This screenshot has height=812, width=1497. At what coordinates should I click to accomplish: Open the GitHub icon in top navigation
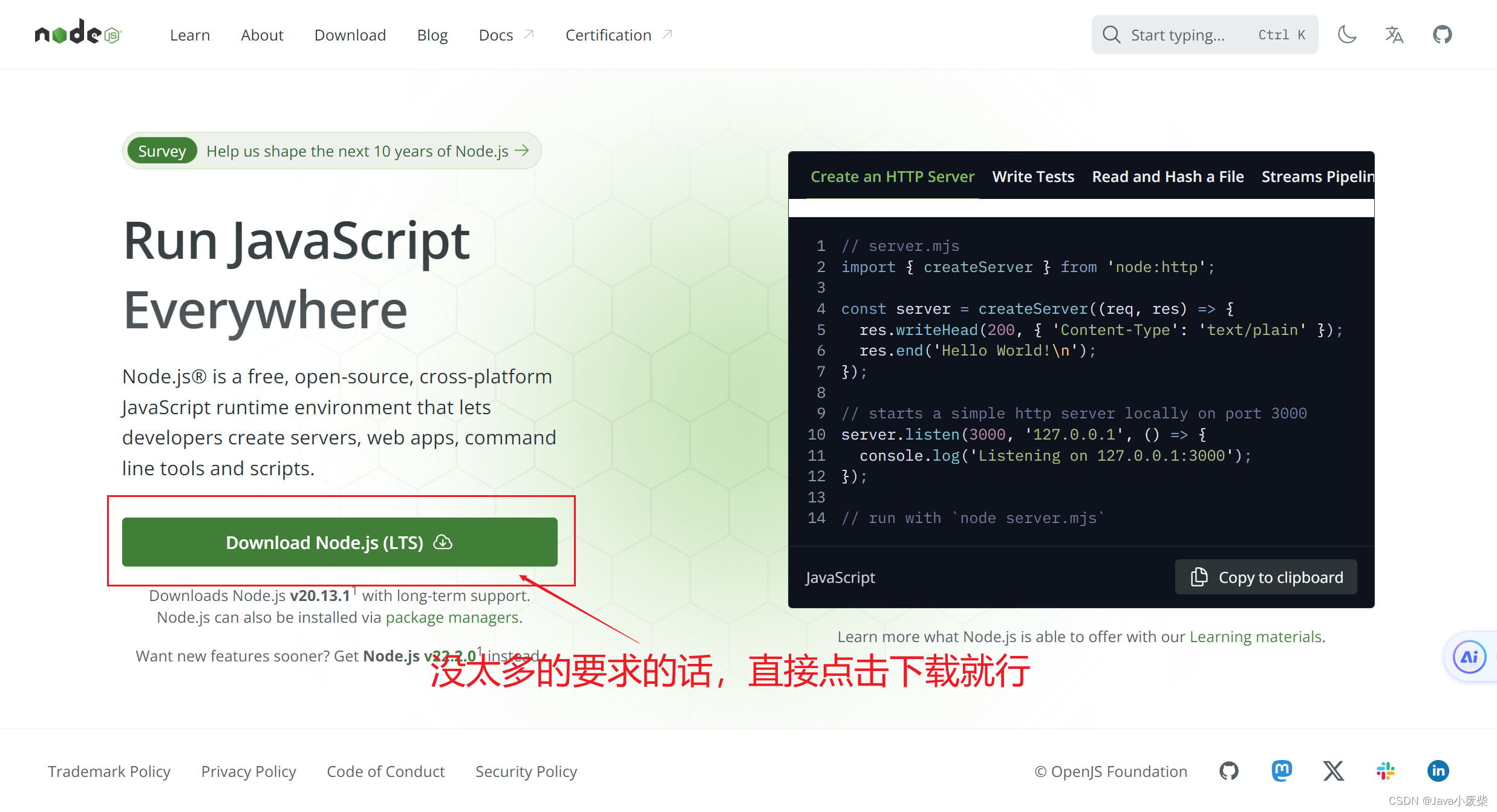[x=1442, y=34]
